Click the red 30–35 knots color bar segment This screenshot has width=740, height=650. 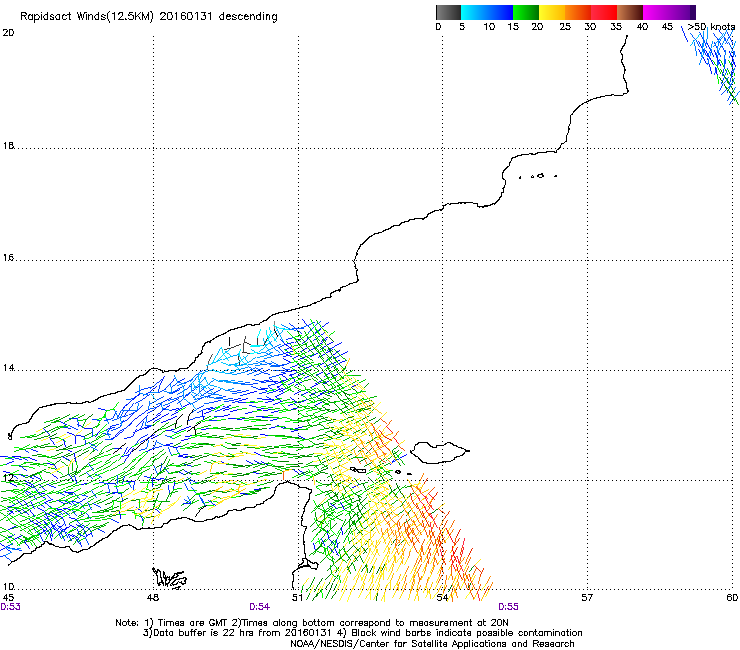pos(604,12)
